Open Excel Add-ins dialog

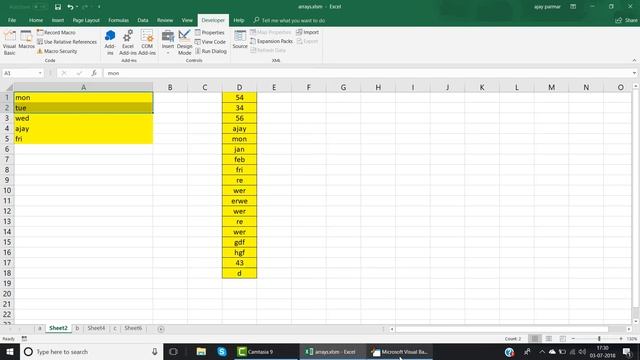[x=128, y=42]
